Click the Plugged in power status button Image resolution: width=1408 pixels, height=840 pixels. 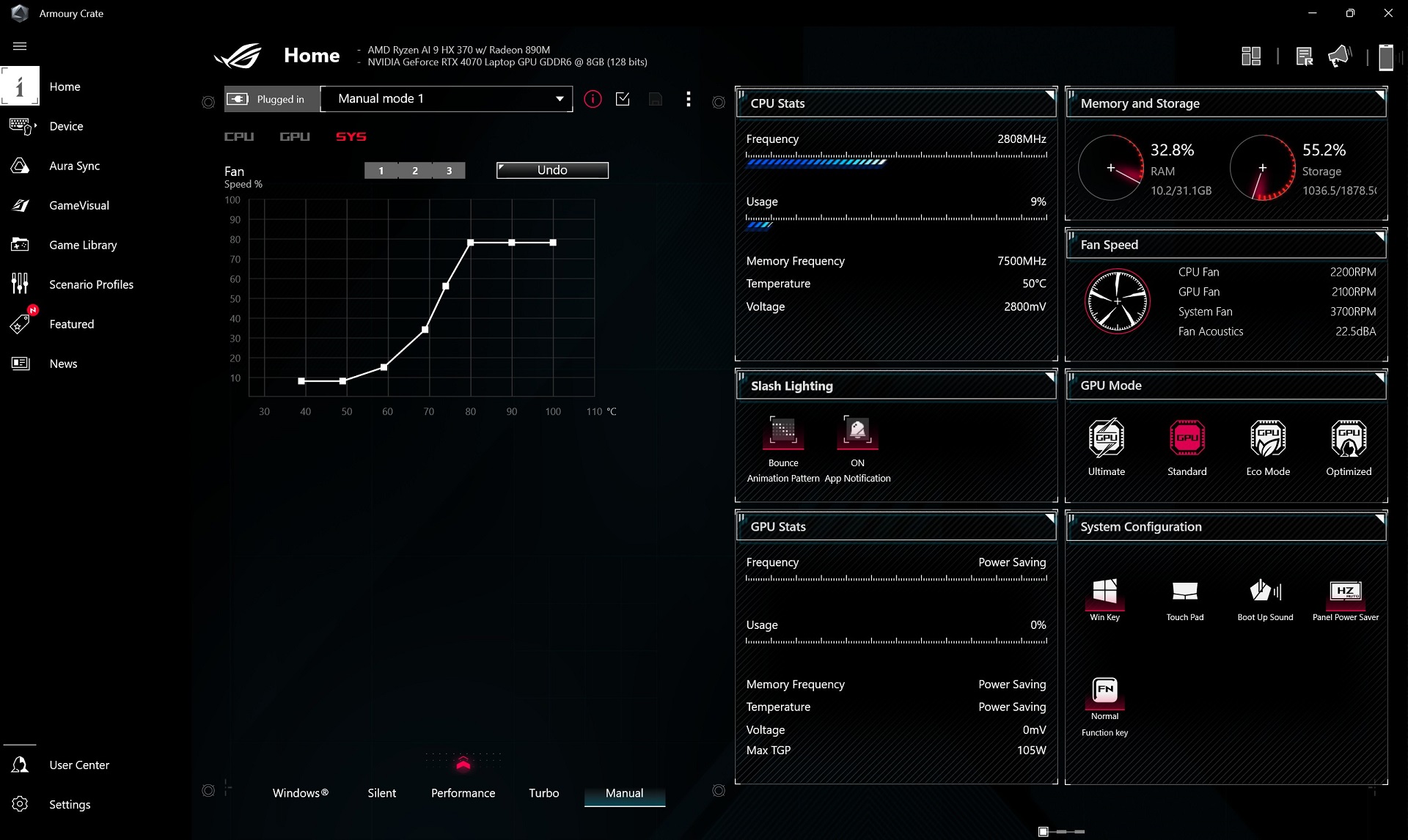point(272,99)
